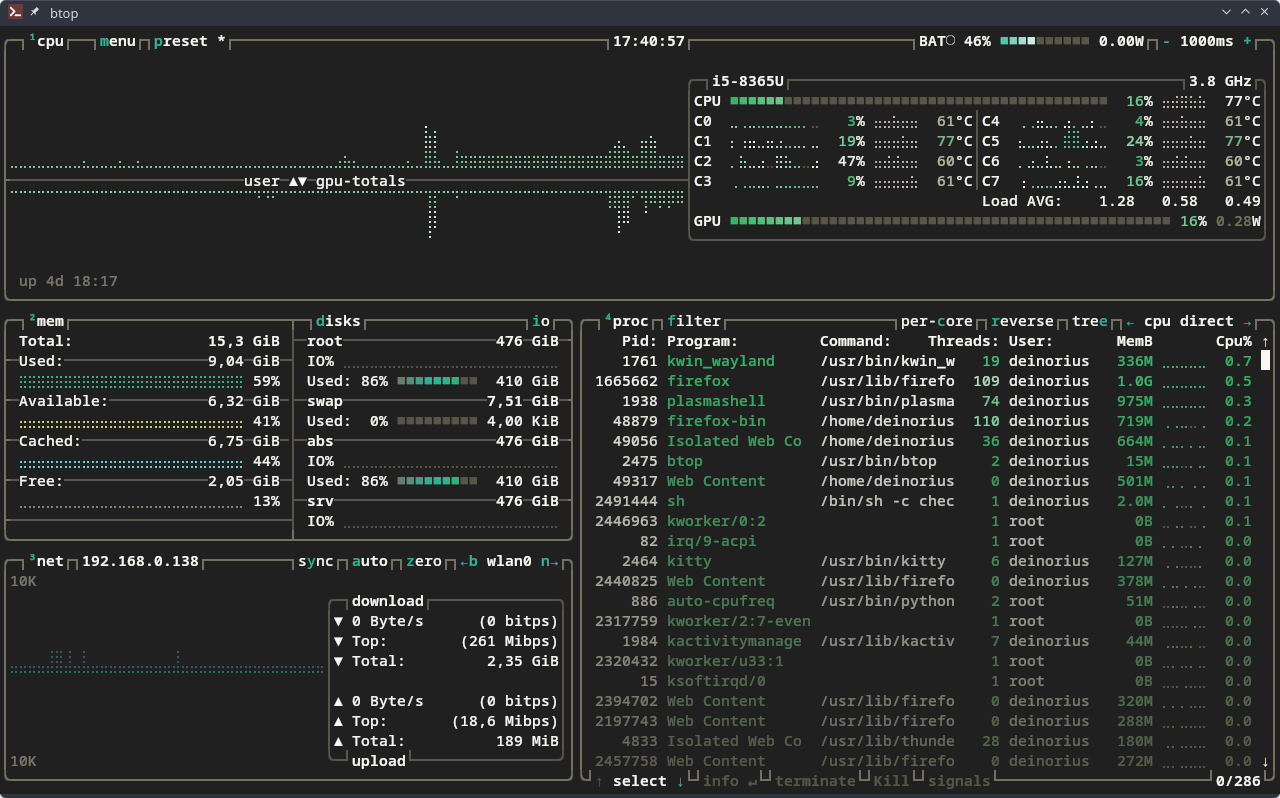Cycle the preset option in cpu box

click(180, 41)
